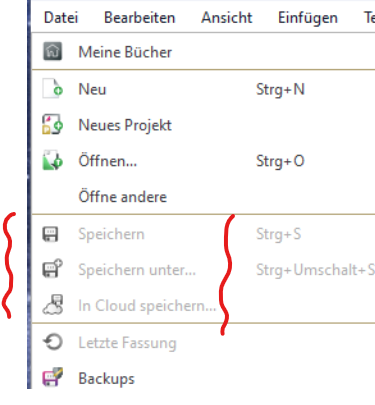Click the purple Backups disk icon
Viewport: 375px width, 405px height.
[52, 377]
